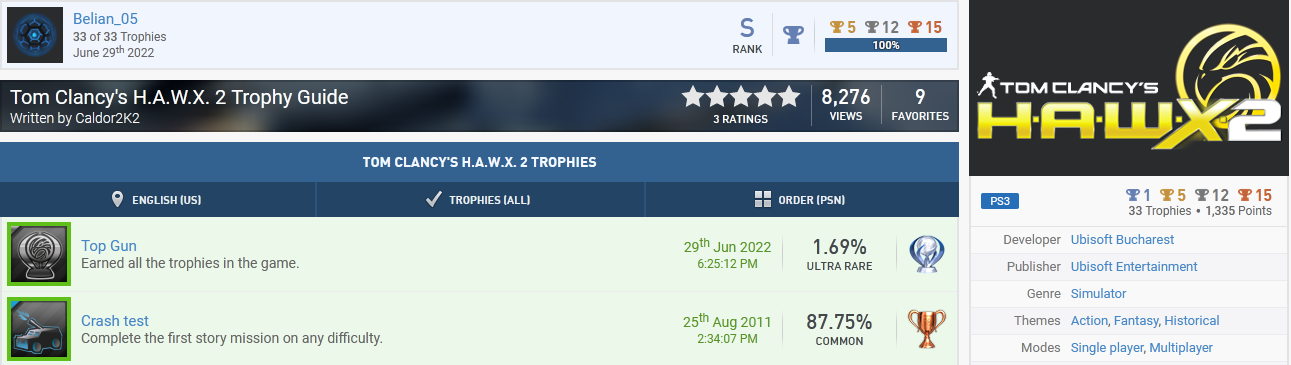Open English (US) language dropdown
The height and width of the screenshot is (365, 1291).
tap(158, 199)
